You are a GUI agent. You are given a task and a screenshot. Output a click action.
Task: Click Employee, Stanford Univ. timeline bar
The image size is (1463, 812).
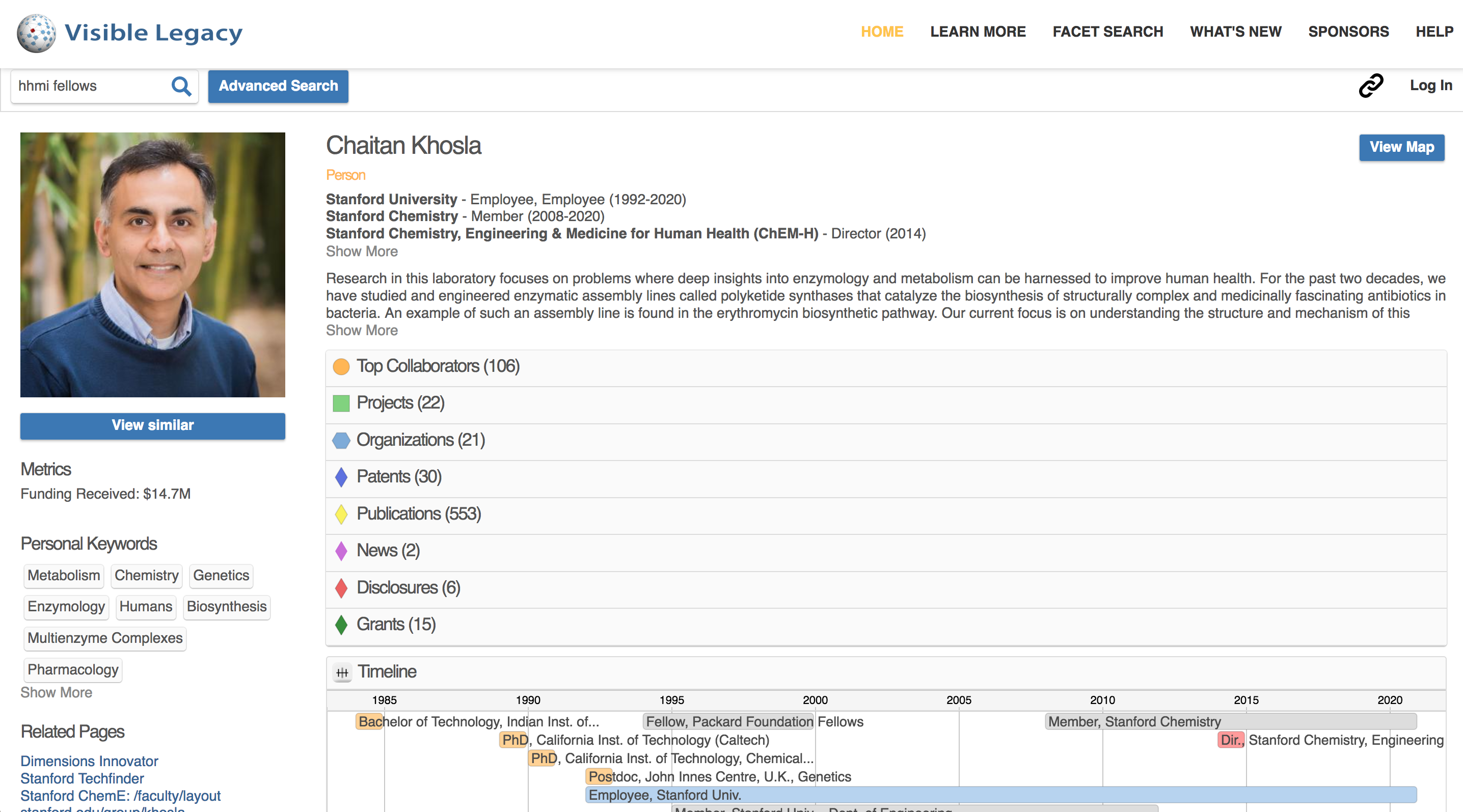click(x=1001, y=795)
